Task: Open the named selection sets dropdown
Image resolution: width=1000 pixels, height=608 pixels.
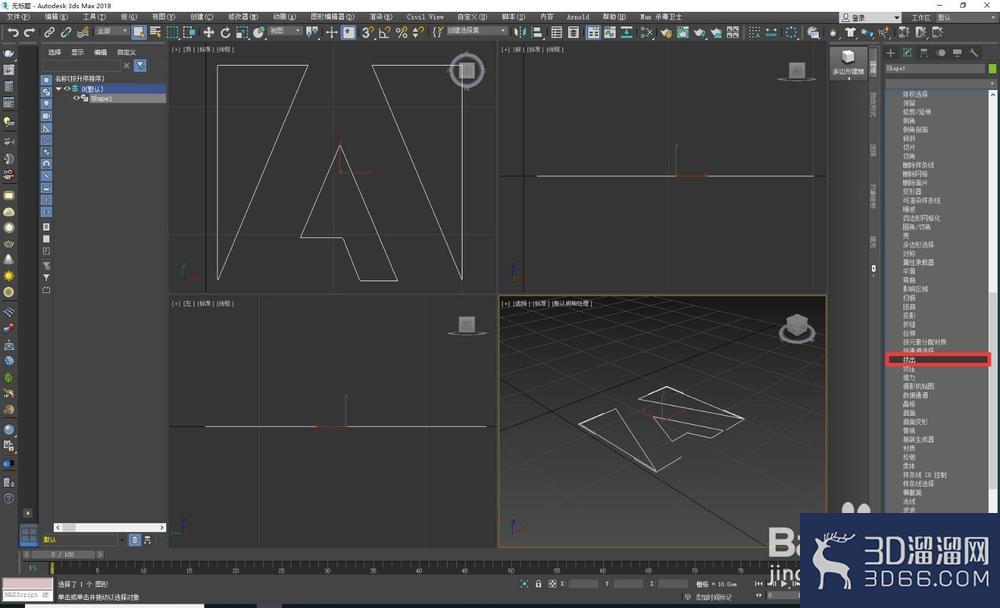Action: pos(476,31)
